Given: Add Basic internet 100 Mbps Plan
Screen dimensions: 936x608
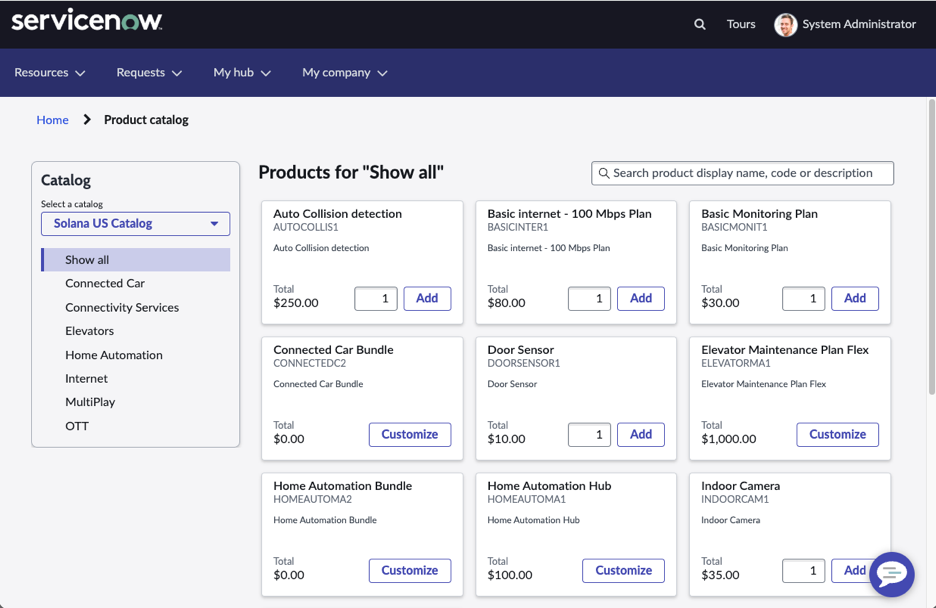Looking at the screenshot, I should (x=641, y=298).
